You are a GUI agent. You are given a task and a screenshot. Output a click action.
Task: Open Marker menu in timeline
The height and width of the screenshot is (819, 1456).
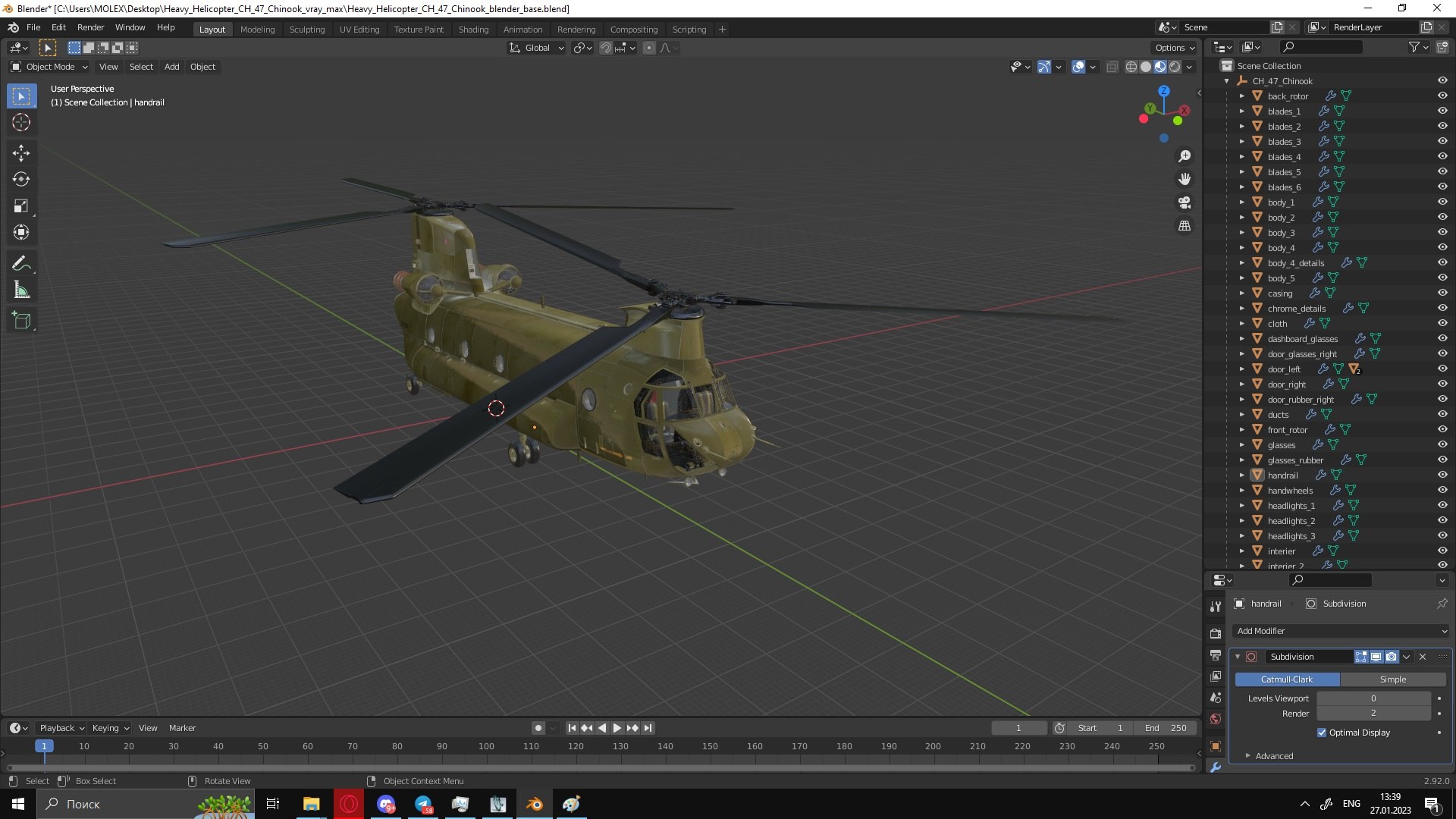click(x=182, y=728)
